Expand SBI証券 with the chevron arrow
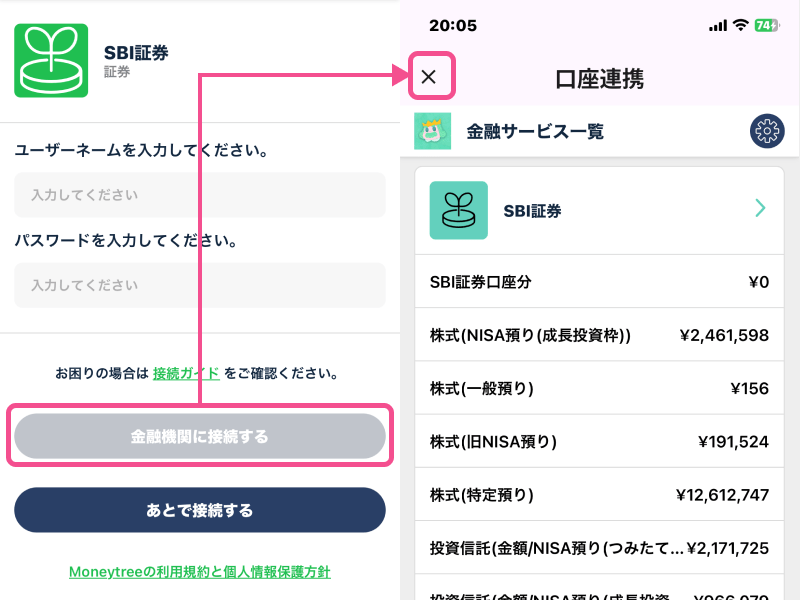Viewport: 800px width, 600px height. 760,208
